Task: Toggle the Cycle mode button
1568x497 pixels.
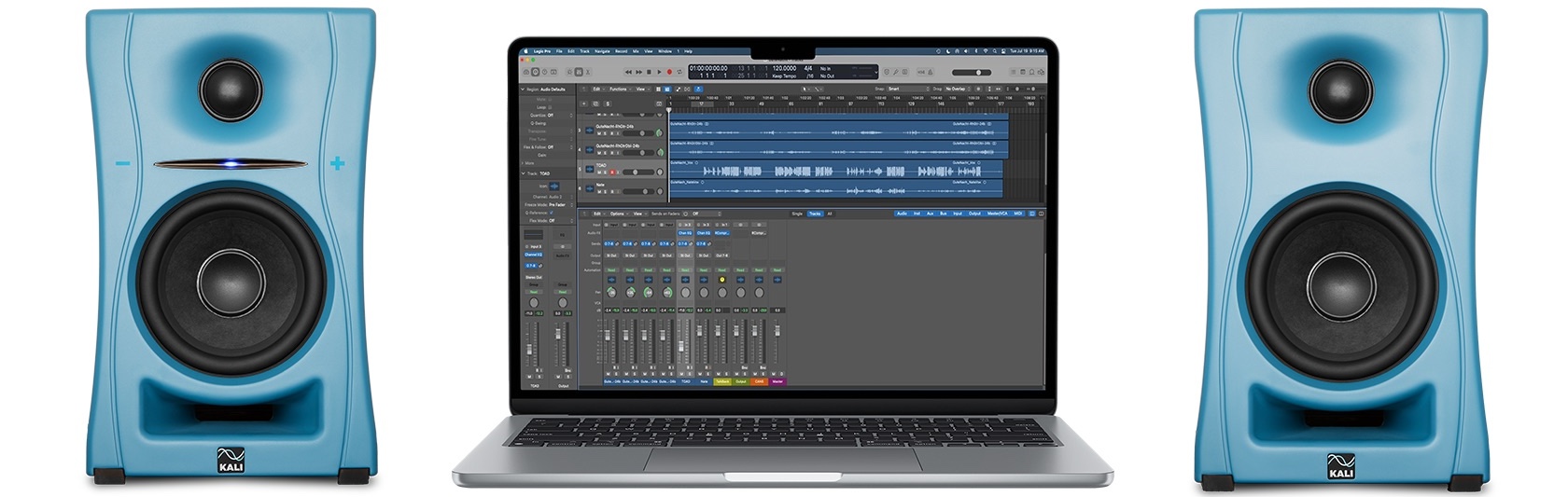Action: click(x=679, y=72)
